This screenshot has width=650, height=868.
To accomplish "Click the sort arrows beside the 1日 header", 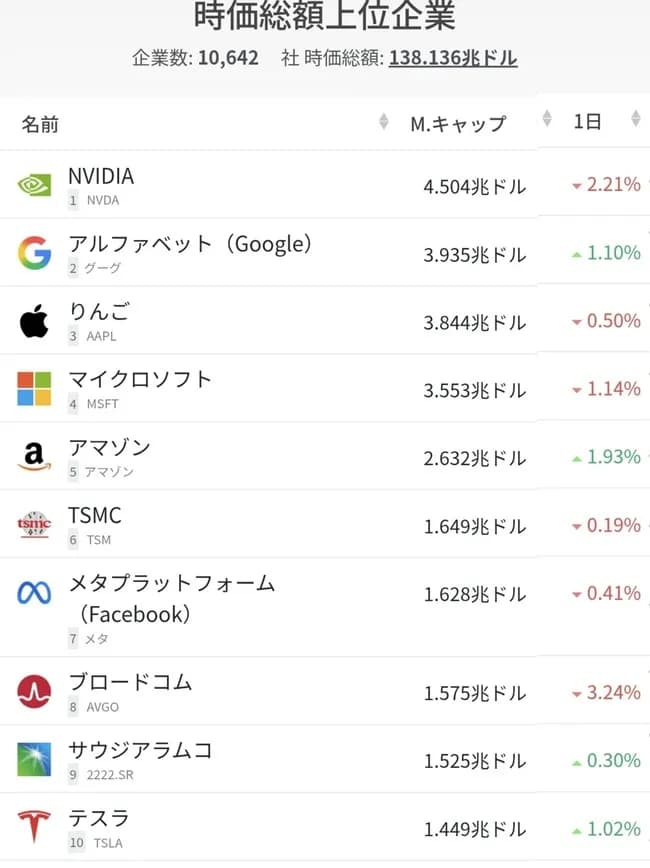I will point(637,118).
